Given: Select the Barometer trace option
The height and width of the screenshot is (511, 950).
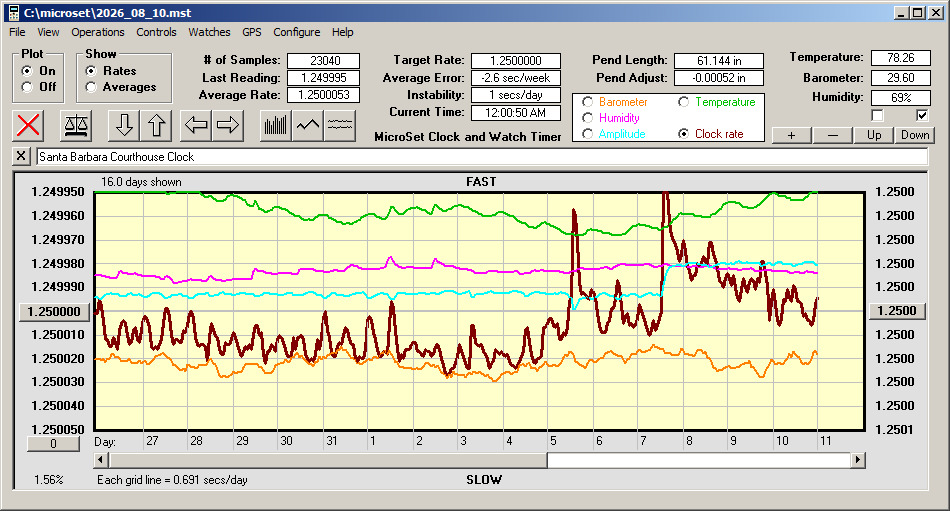Looking at the screenshot, I should tap(587, 102).
